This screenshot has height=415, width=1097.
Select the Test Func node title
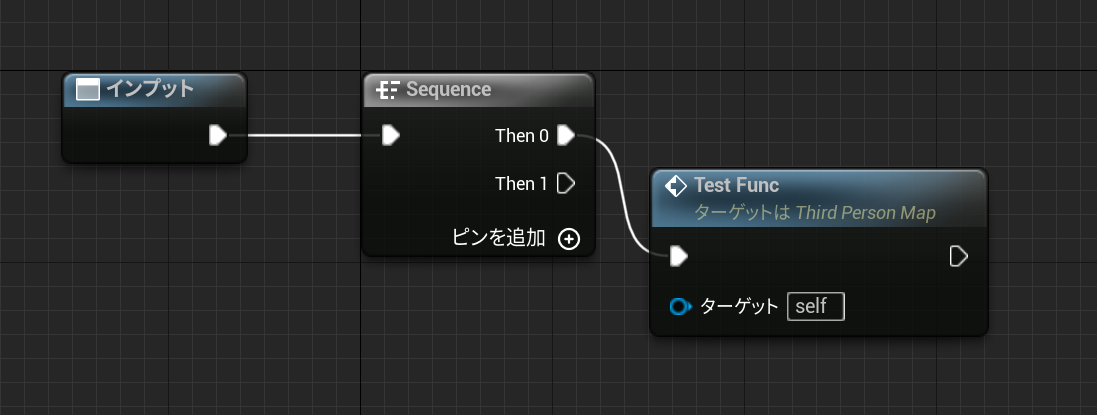pyautogui.click(x=736, y=185)
